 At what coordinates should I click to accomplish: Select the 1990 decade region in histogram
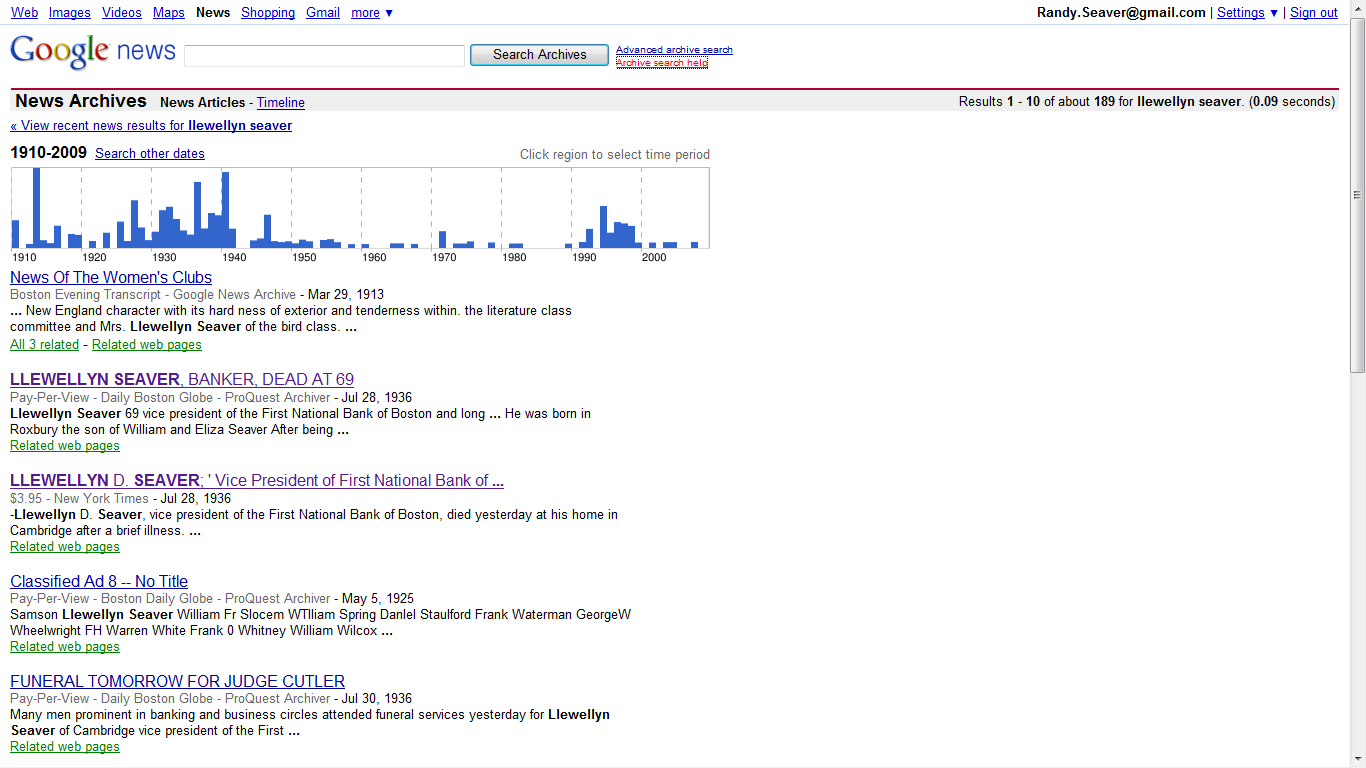coord(606,208)
